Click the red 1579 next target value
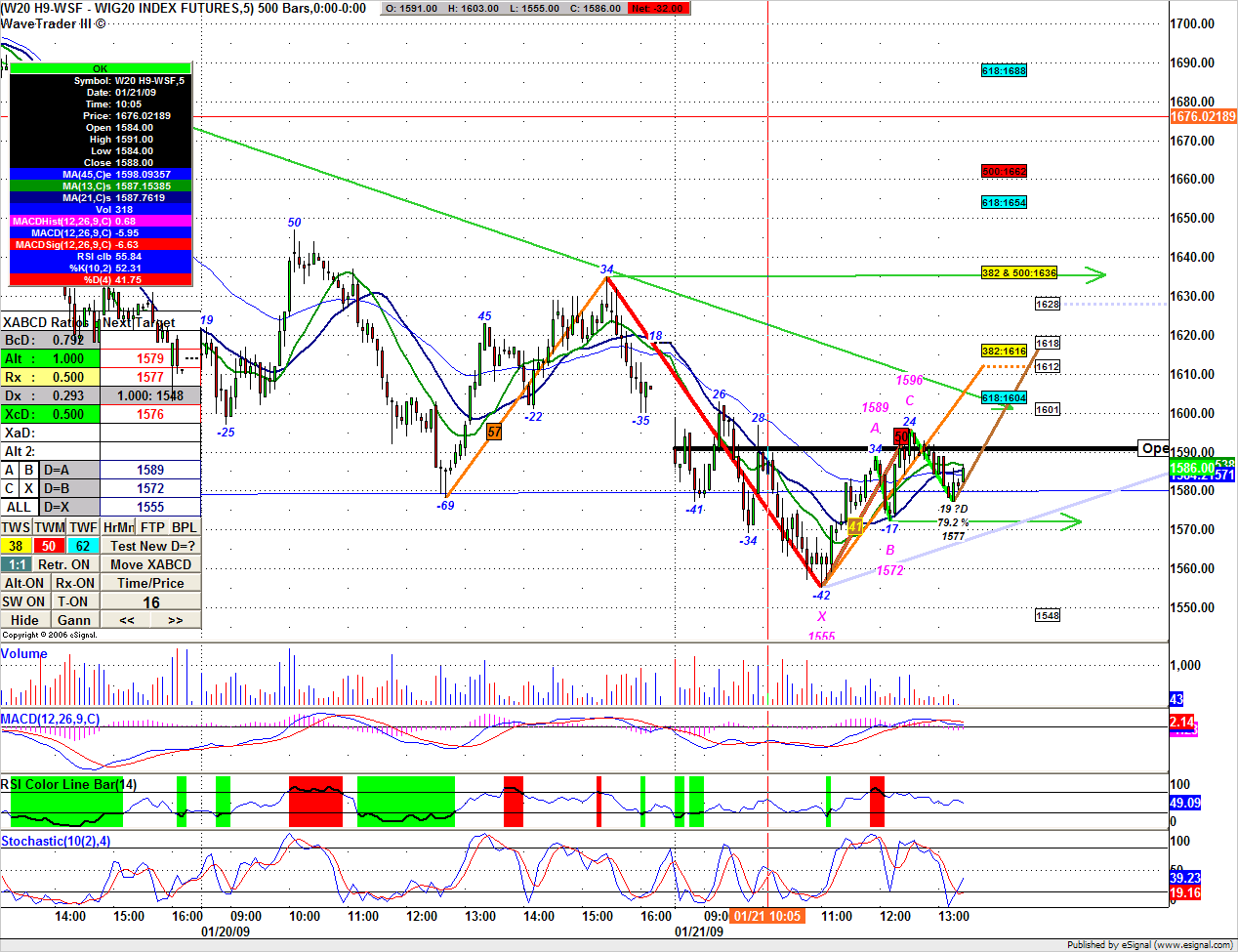Image resolution: width=1238 pixels, height=952 pixels. 150,358
